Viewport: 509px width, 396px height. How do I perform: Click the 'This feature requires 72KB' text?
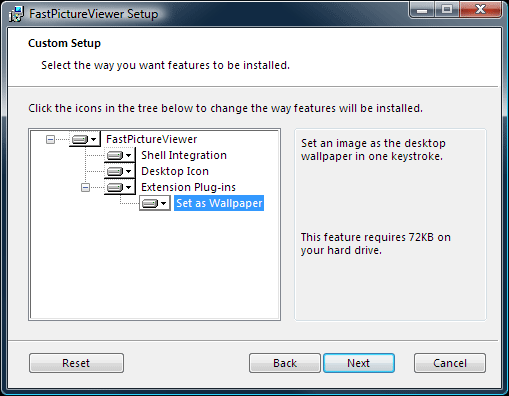click(376, 244)
